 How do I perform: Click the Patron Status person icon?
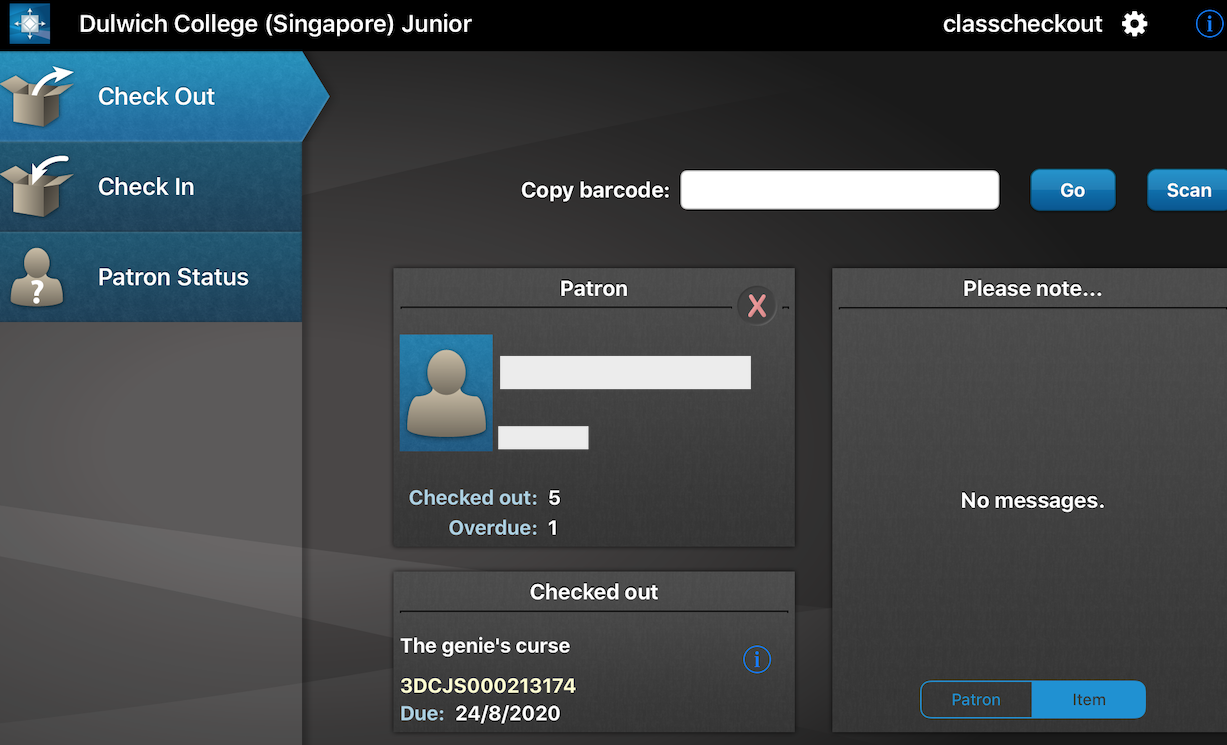(37, 277)
